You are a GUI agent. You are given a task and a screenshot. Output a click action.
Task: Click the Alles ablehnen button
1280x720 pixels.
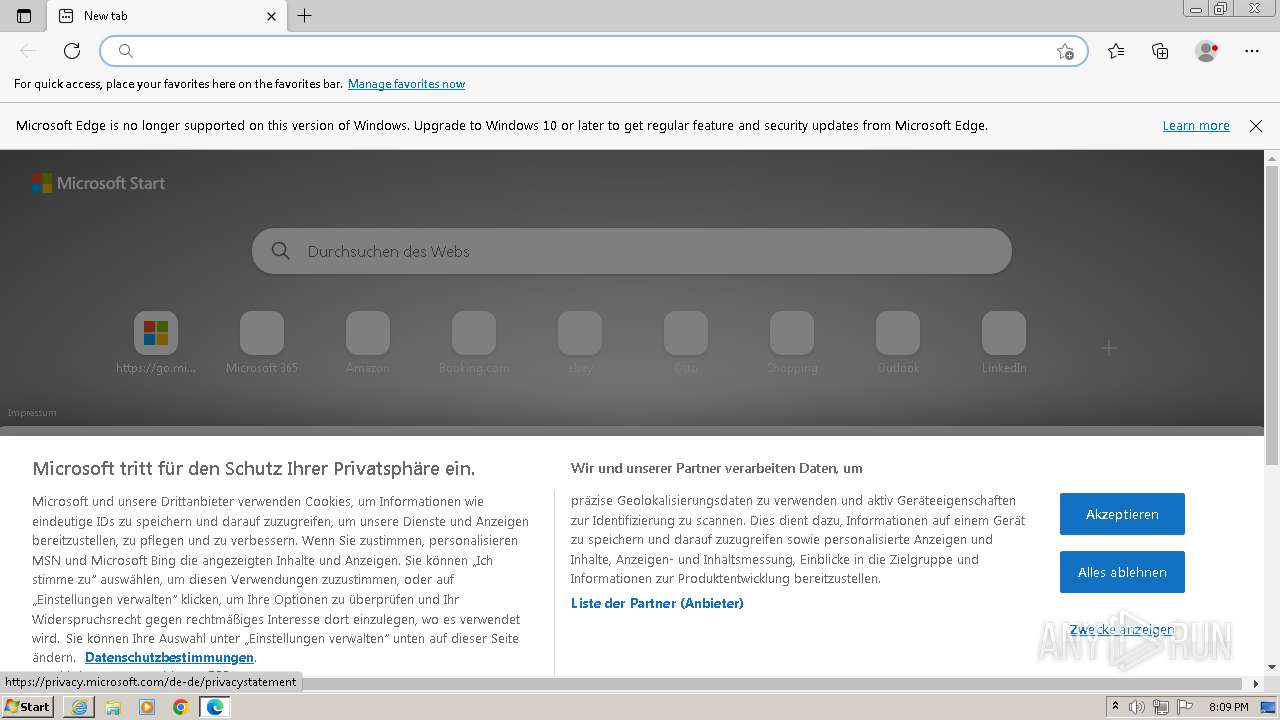(1122, 572)
